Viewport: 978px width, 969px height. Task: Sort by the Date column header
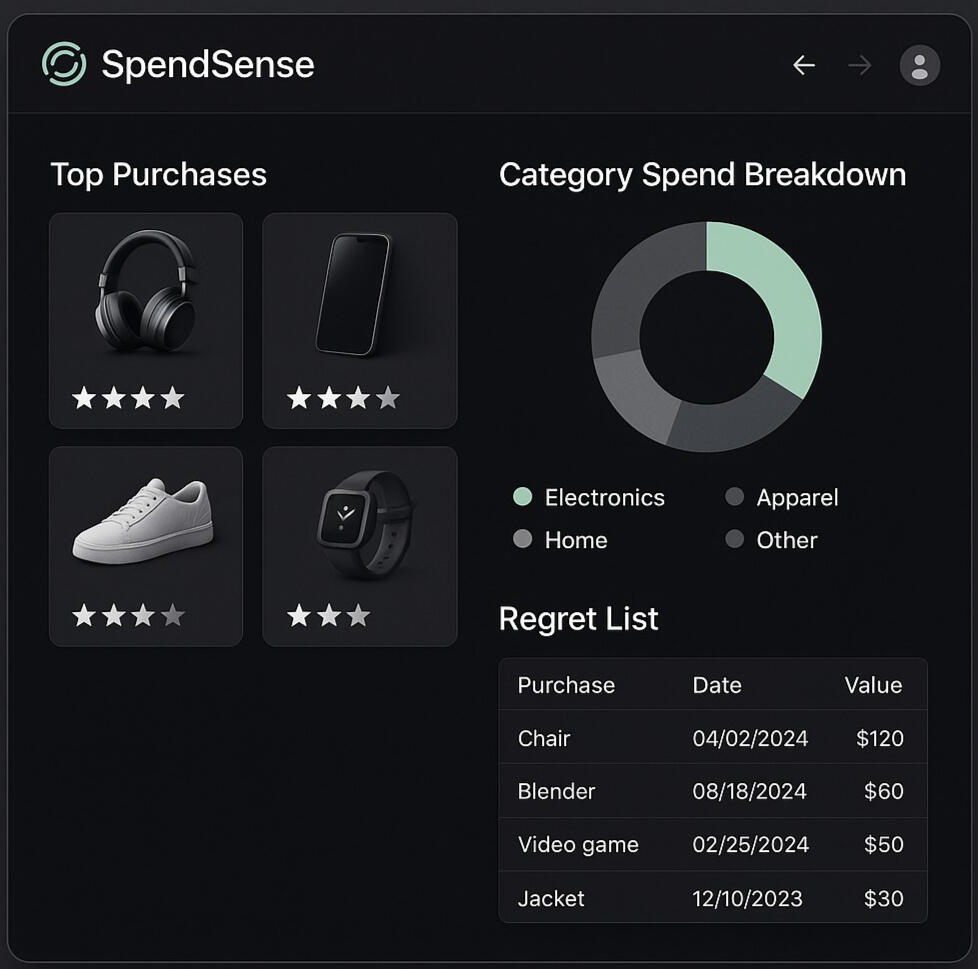pos(717,685)
